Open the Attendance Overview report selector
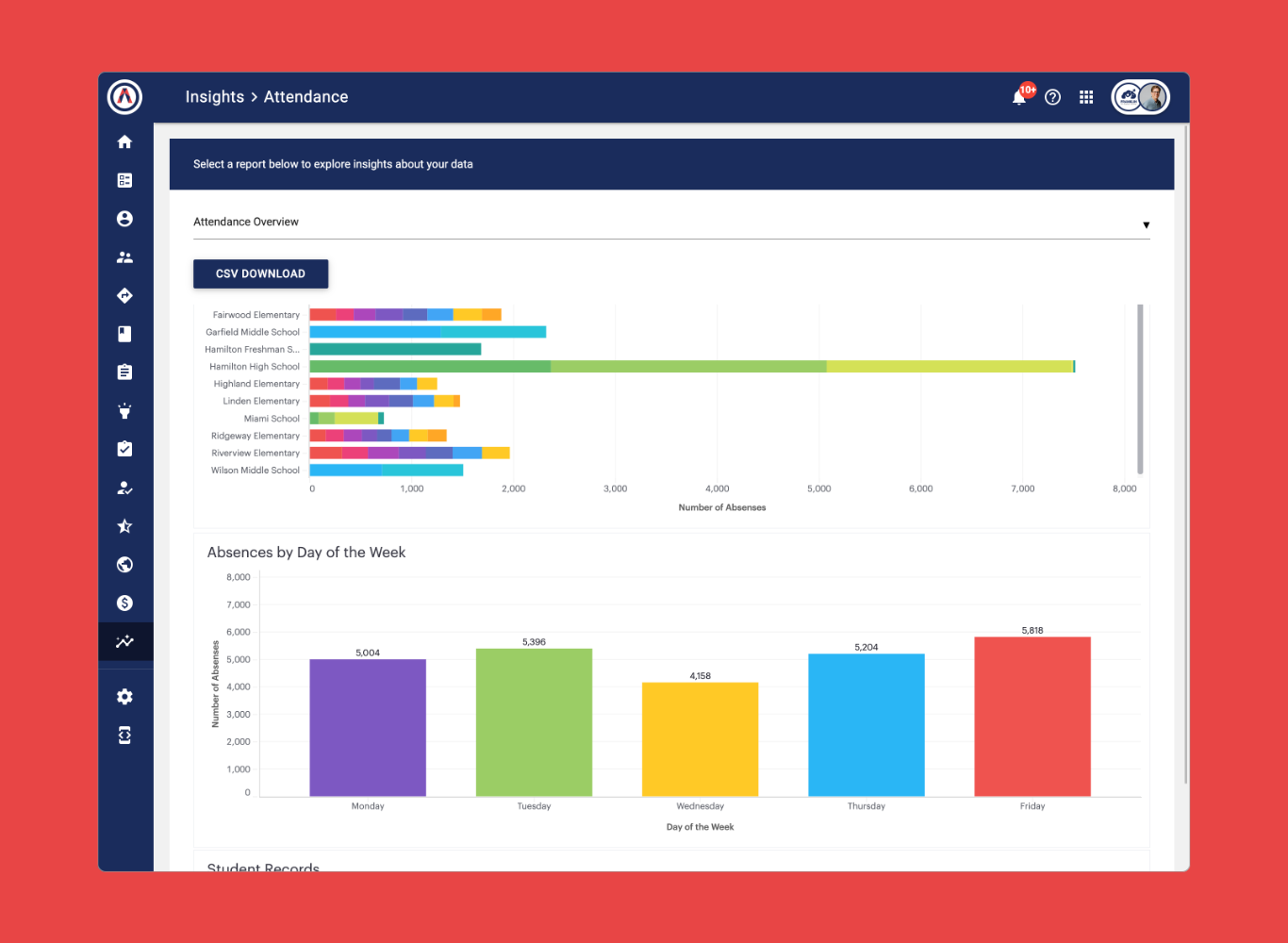 click(x=671, y=223)
